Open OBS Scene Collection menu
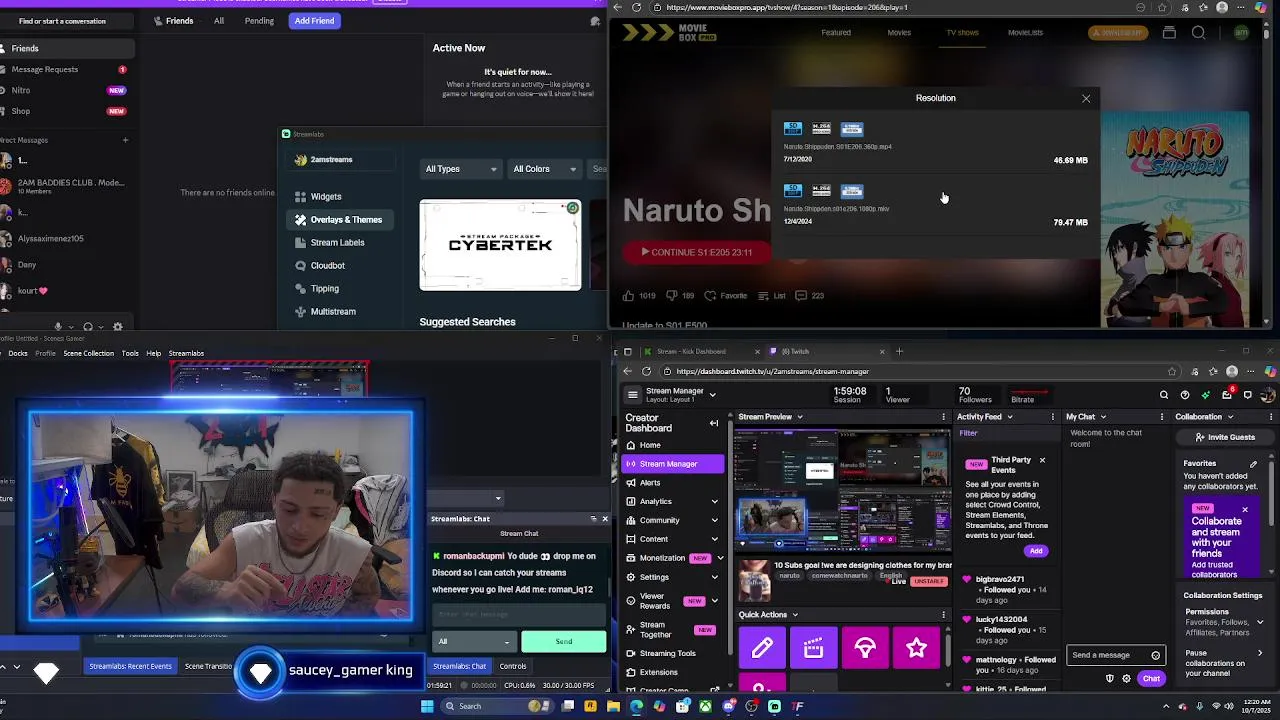 (88, 354)
